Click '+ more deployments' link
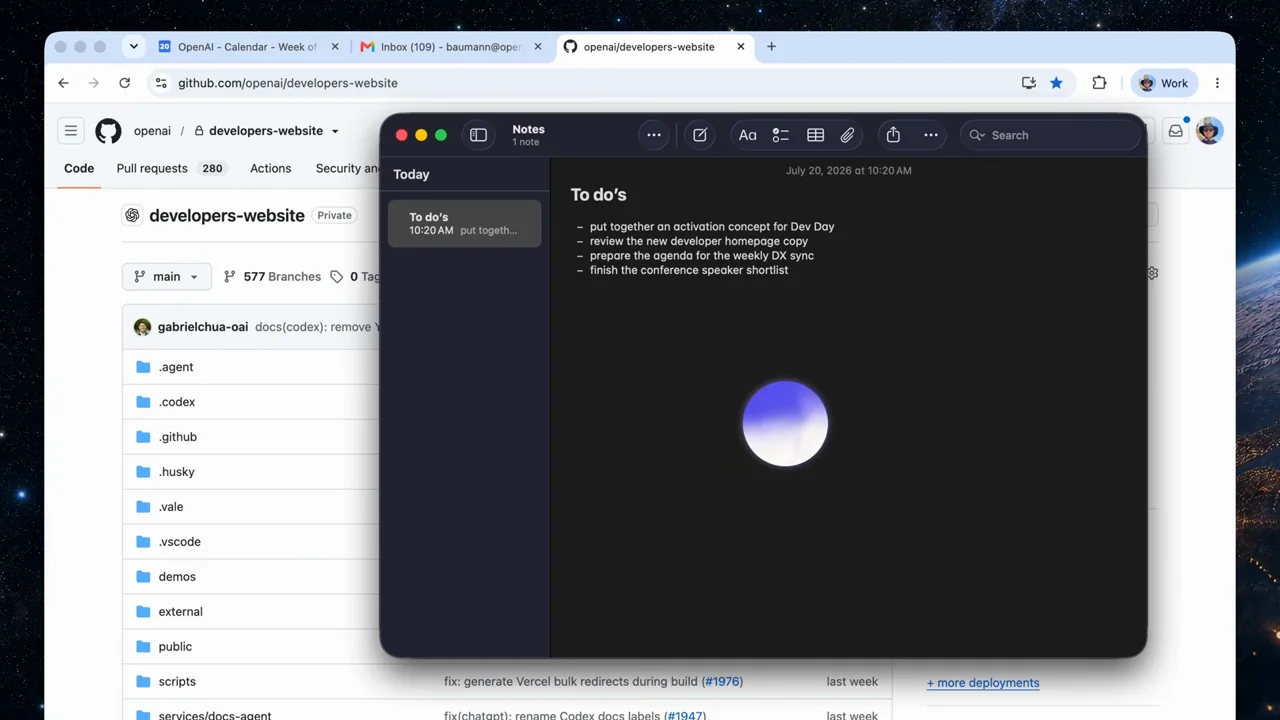Viewport: 1280px width, 720px height. pos(983,683)
